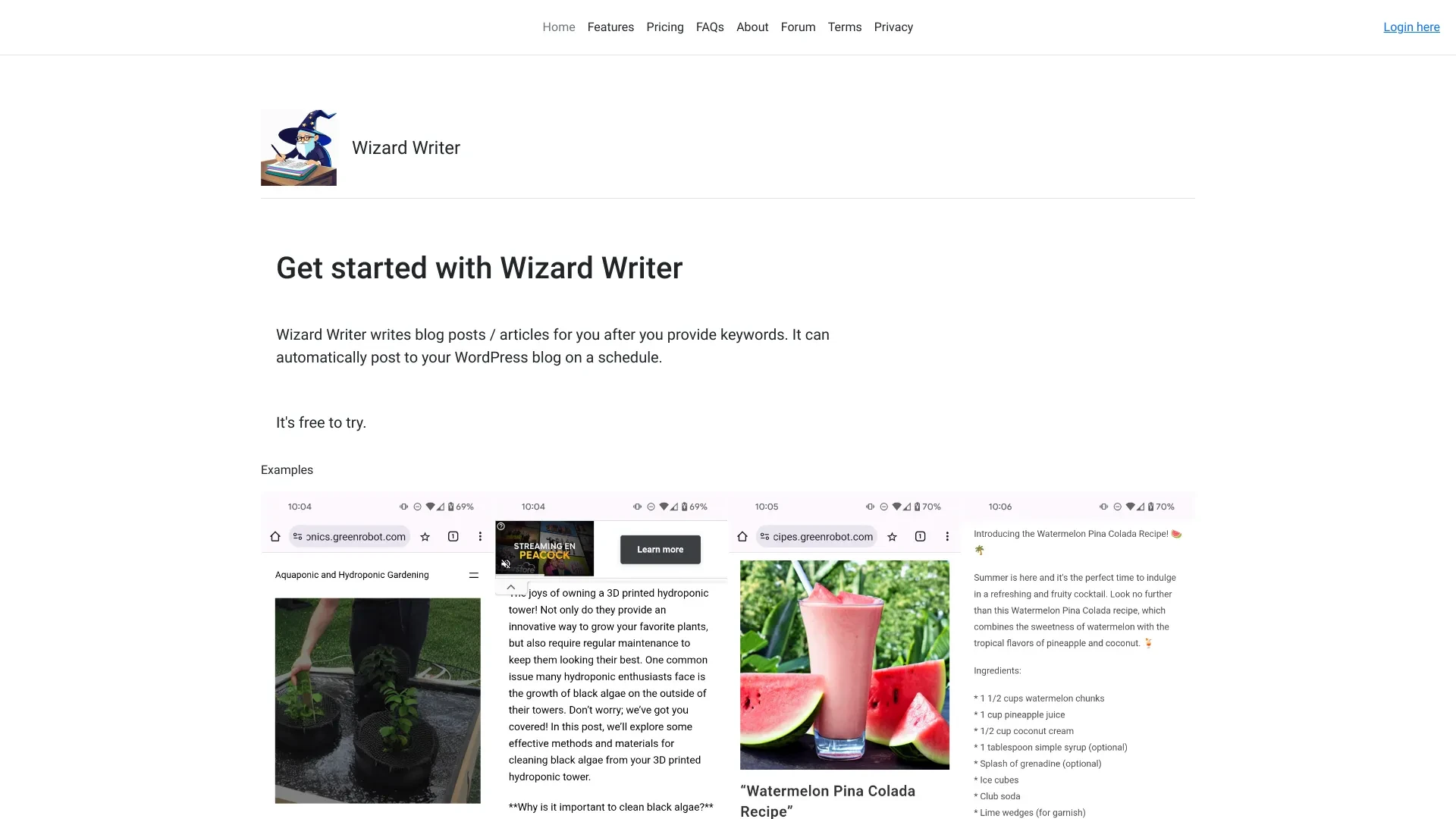
Task: Click the eye/view icon in first mobile status bar
Action: click(x=404, y=506)
